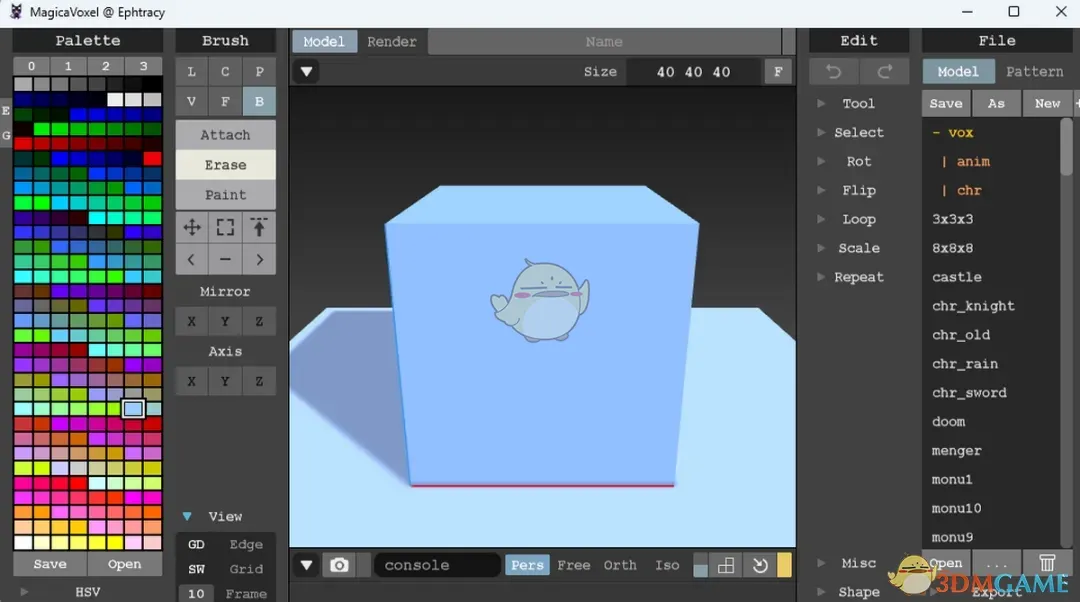The height and width of the screenshot is (602, 1080).
Task: Select the Center brush mode C
Action: tap(225, 72)
